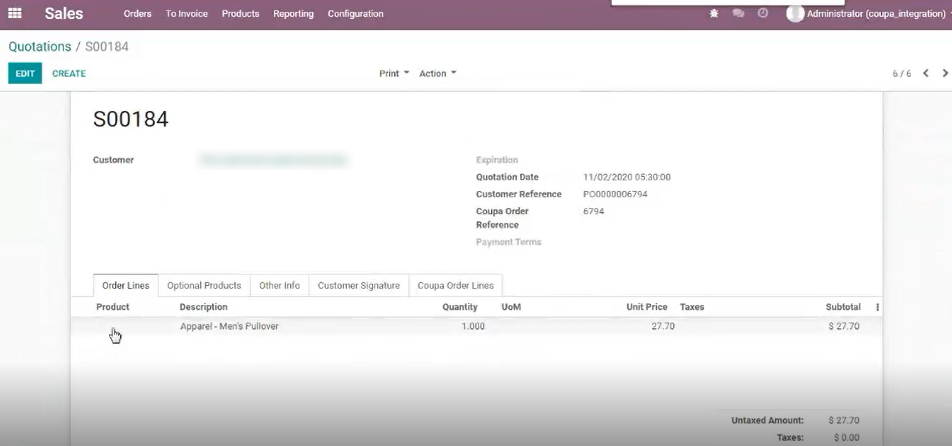The height and width of the screenshot is (446, 952).
Task: Sort by Quantity column header
Action: click(x=460, y=307)
